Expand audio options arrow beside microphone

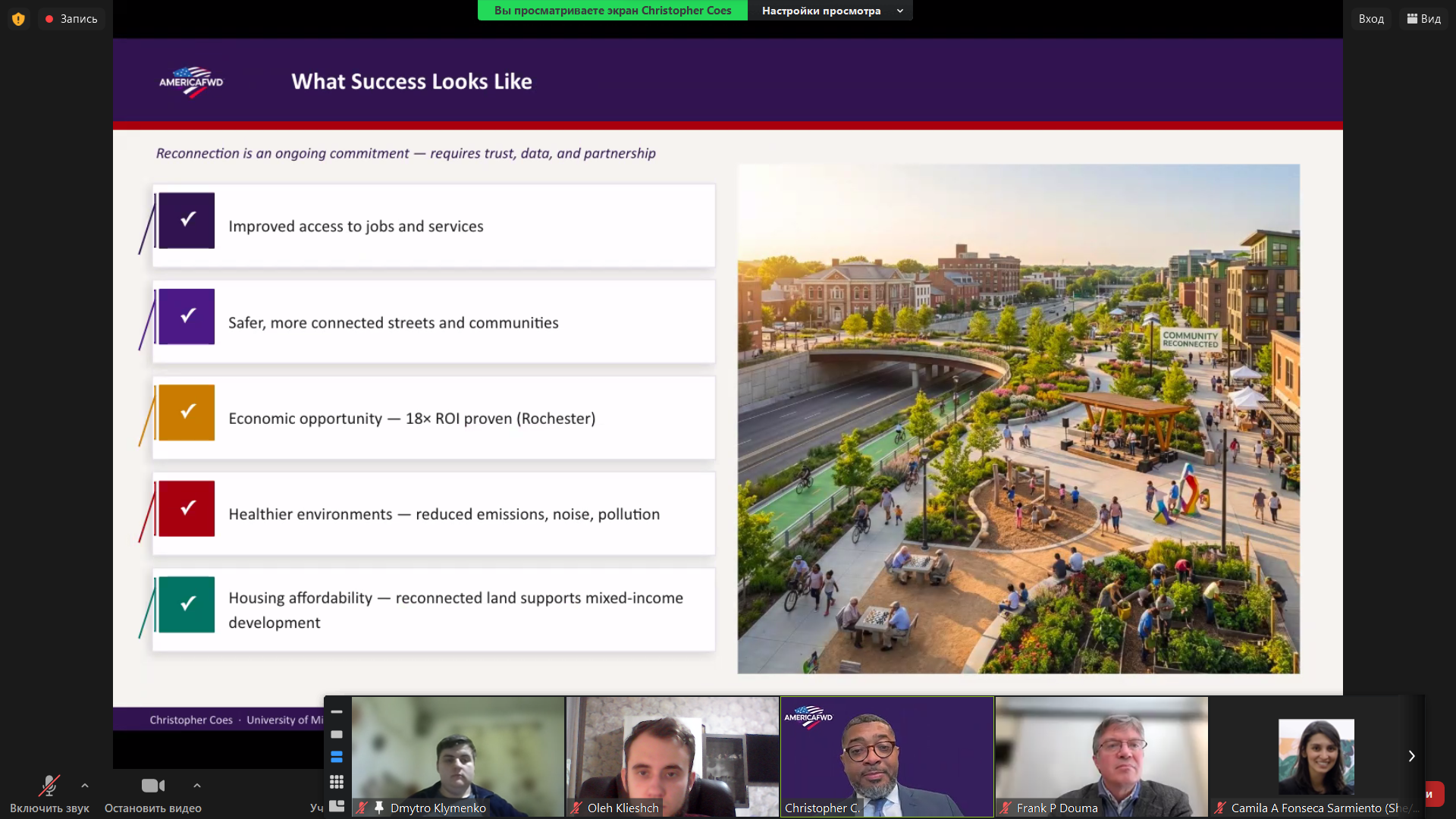click(85, 786)
